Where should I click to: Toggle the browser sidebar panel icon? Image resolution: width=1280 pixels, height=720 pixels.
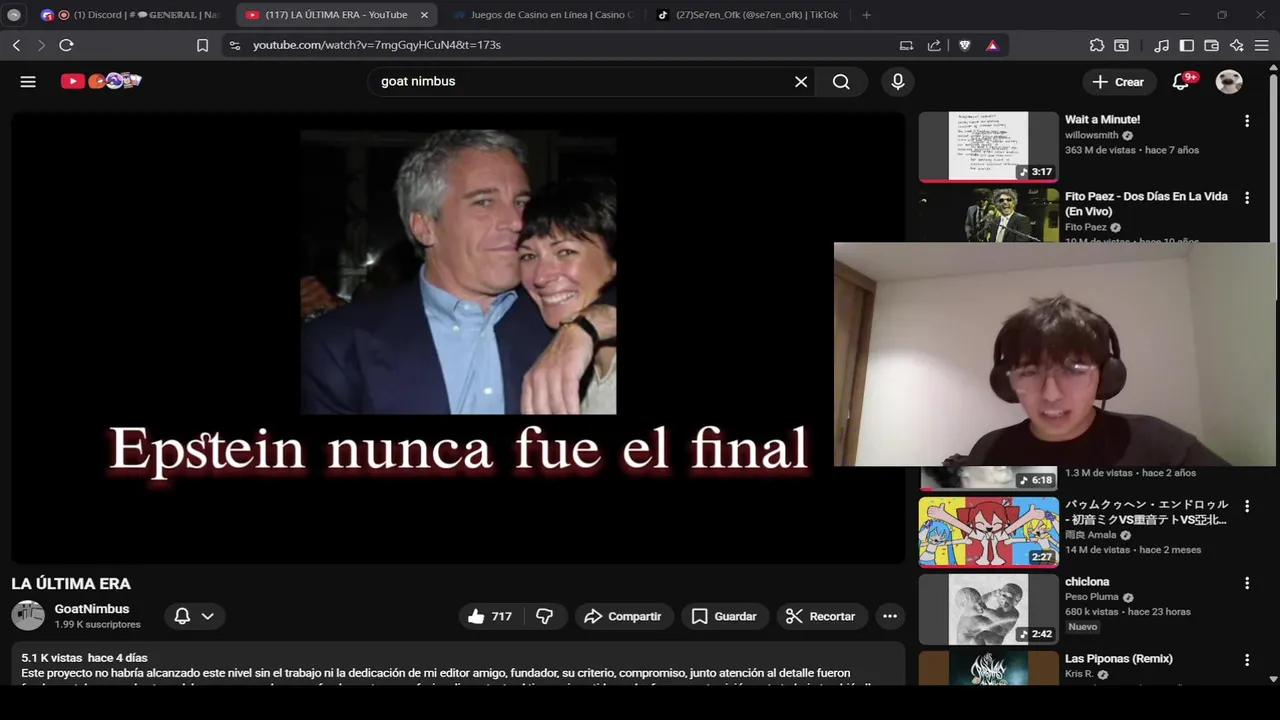pos(1187,45)
